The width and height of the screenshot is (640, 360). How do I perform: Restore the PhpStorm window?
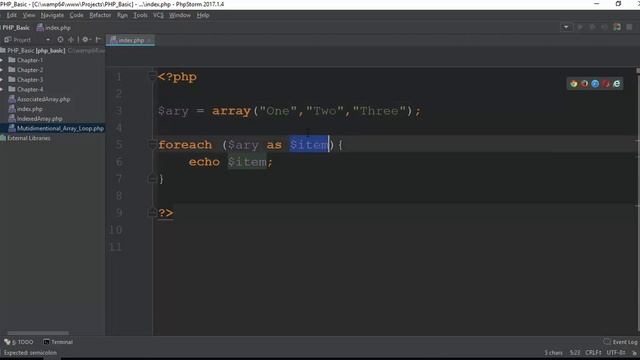click(618, 4)
